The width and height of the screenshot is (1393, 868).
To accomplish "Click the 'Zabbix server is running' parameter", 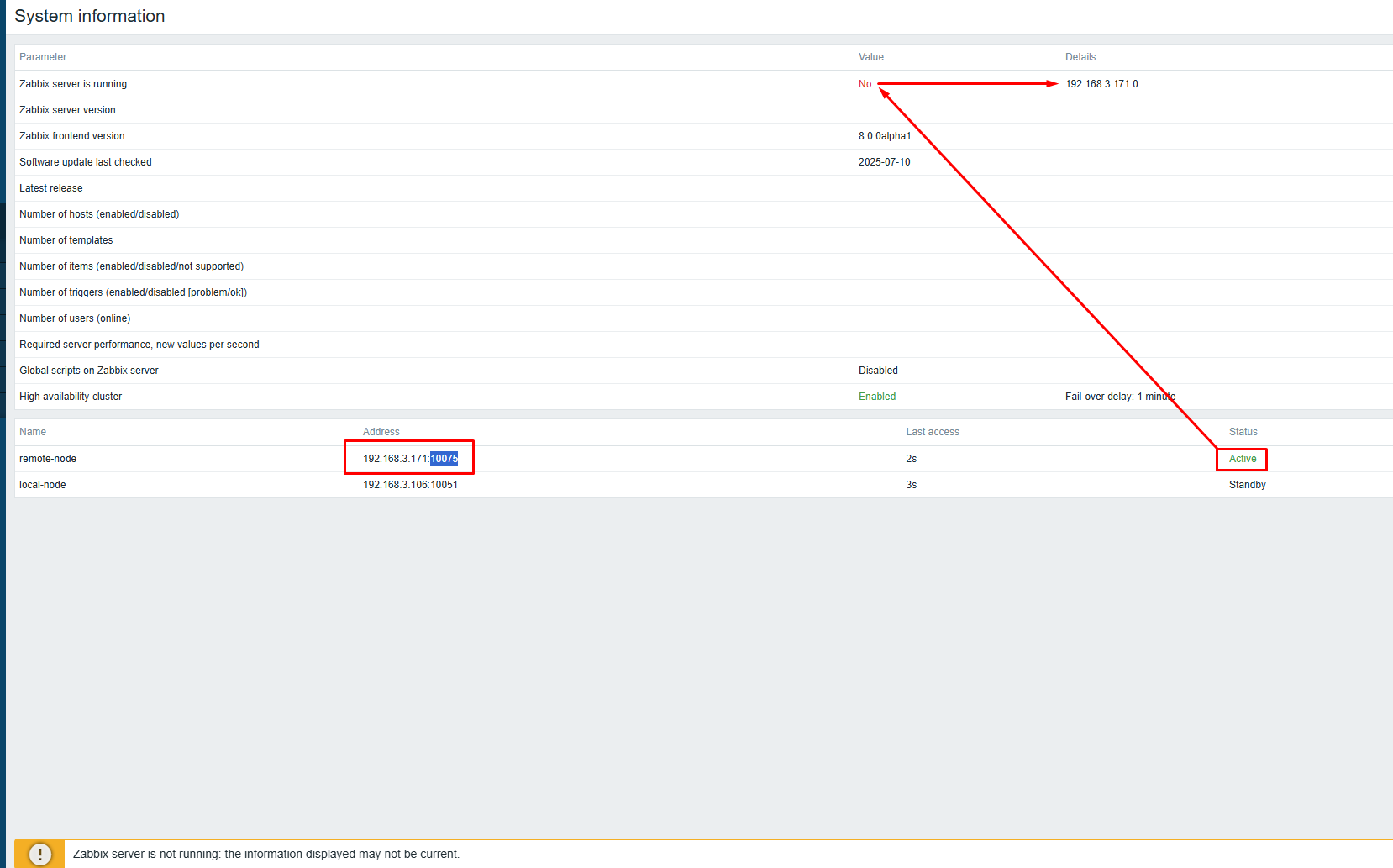I will click(x=73, y=84).
